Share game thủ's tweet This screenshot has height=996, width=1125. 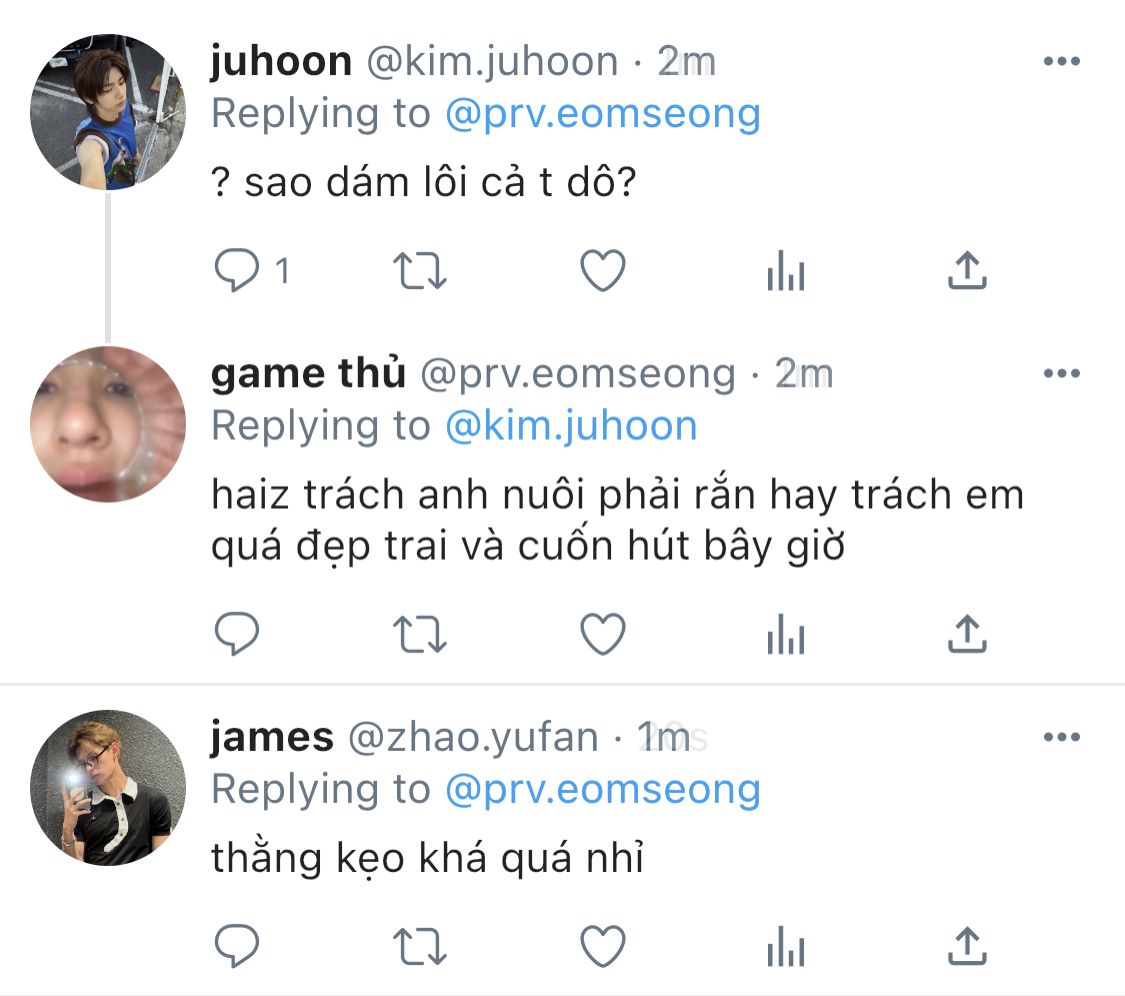tap(967, 634)
